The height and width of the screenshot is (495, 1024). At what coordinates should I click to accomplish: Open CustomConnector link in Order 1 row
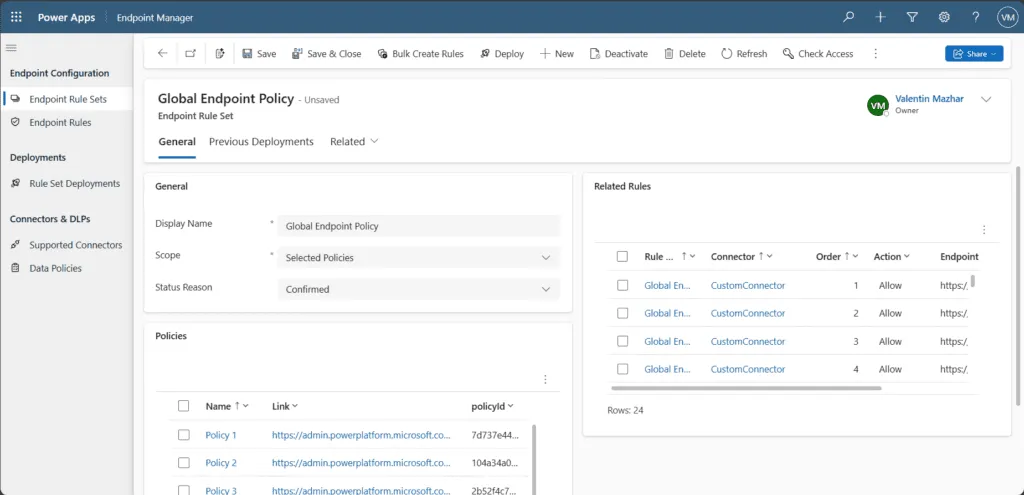tap(748, 285)
